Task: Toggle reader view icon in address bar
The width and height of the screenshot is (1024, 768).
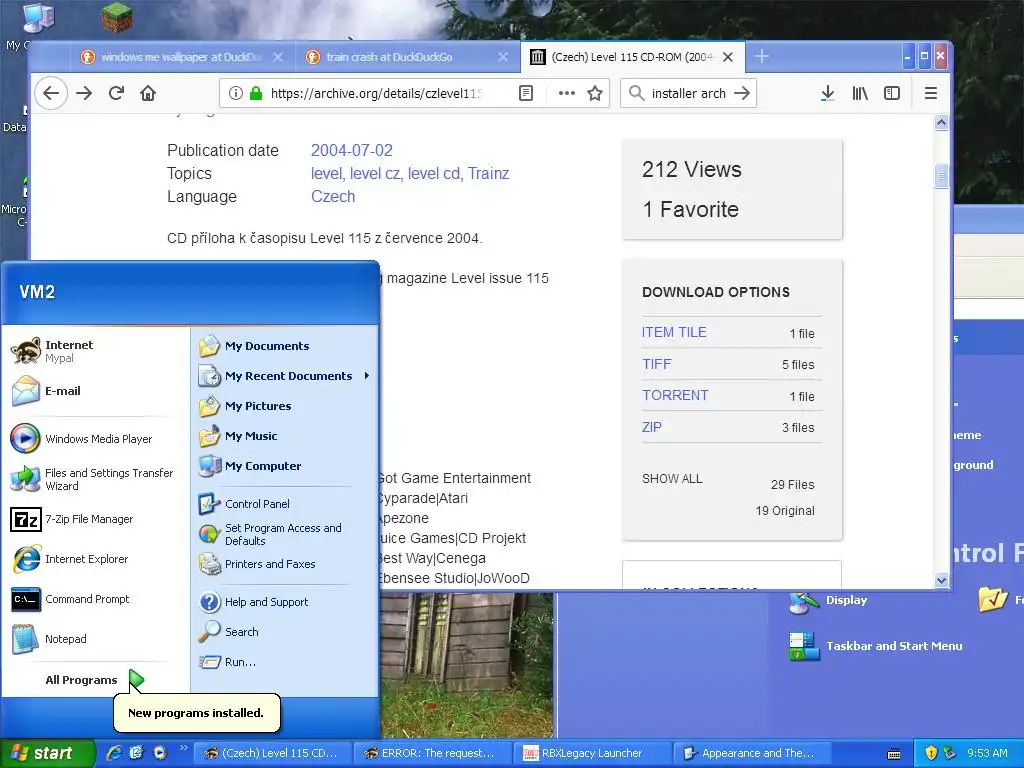Action: [526, 93]
